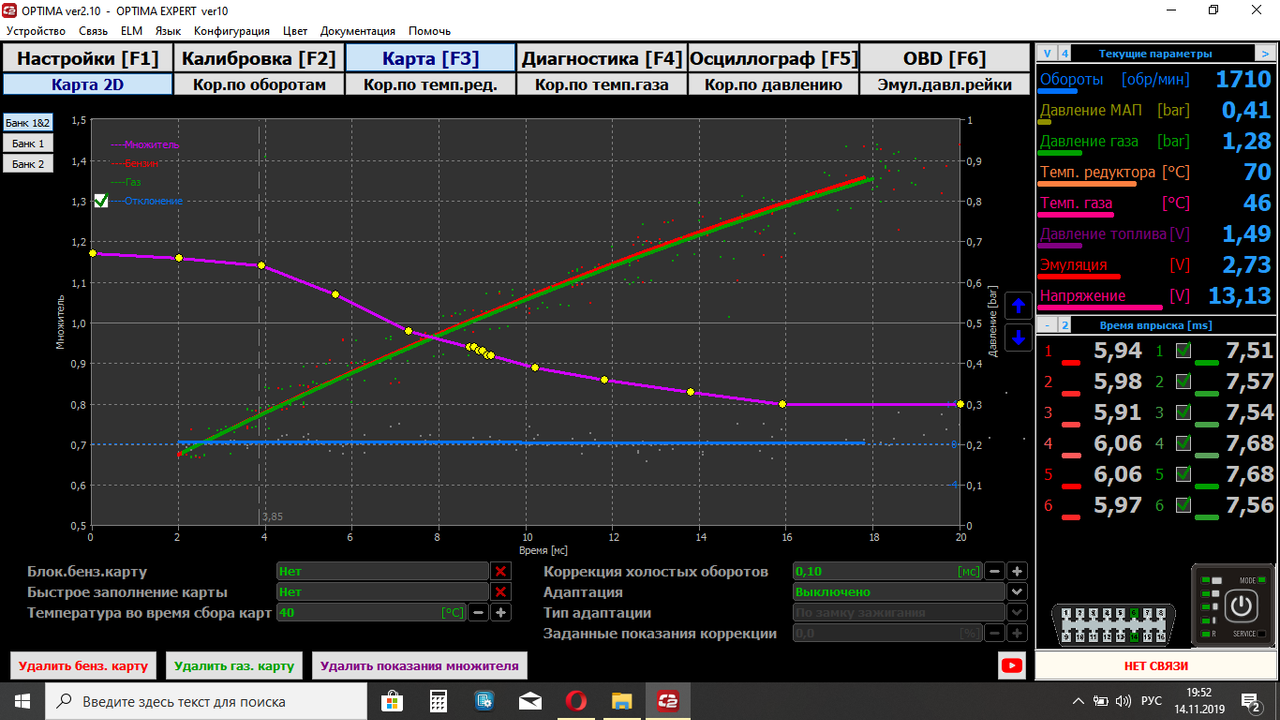Open the Microsoft Store taskbar icon
This screenshot has width=1280, height=720.
[392, 701]
